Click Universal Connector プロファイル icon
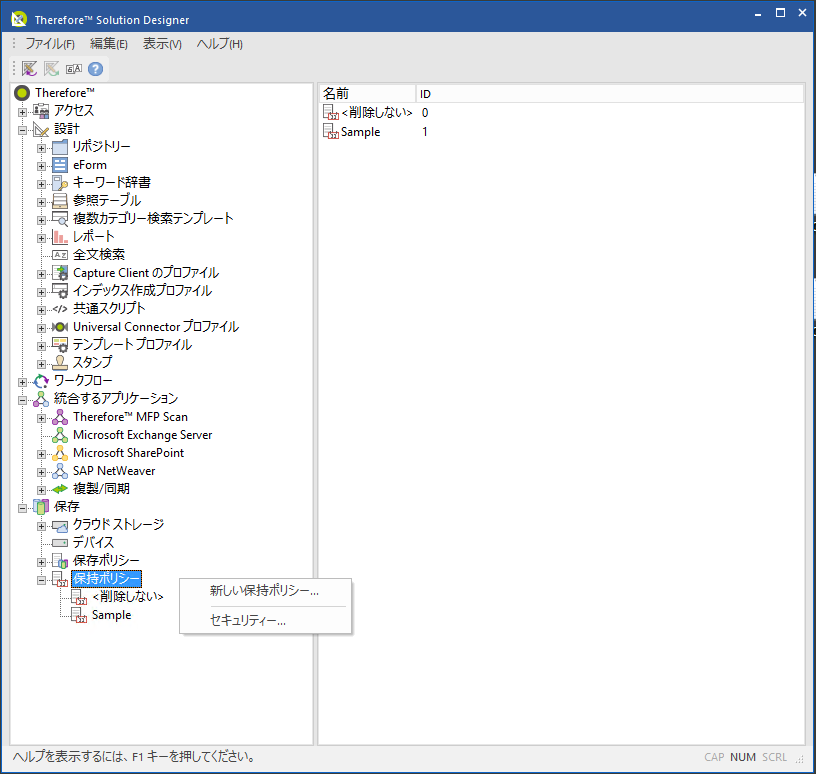Image resolution: width=816 pixels, height=774 pixels. click(x=60, y=327)
